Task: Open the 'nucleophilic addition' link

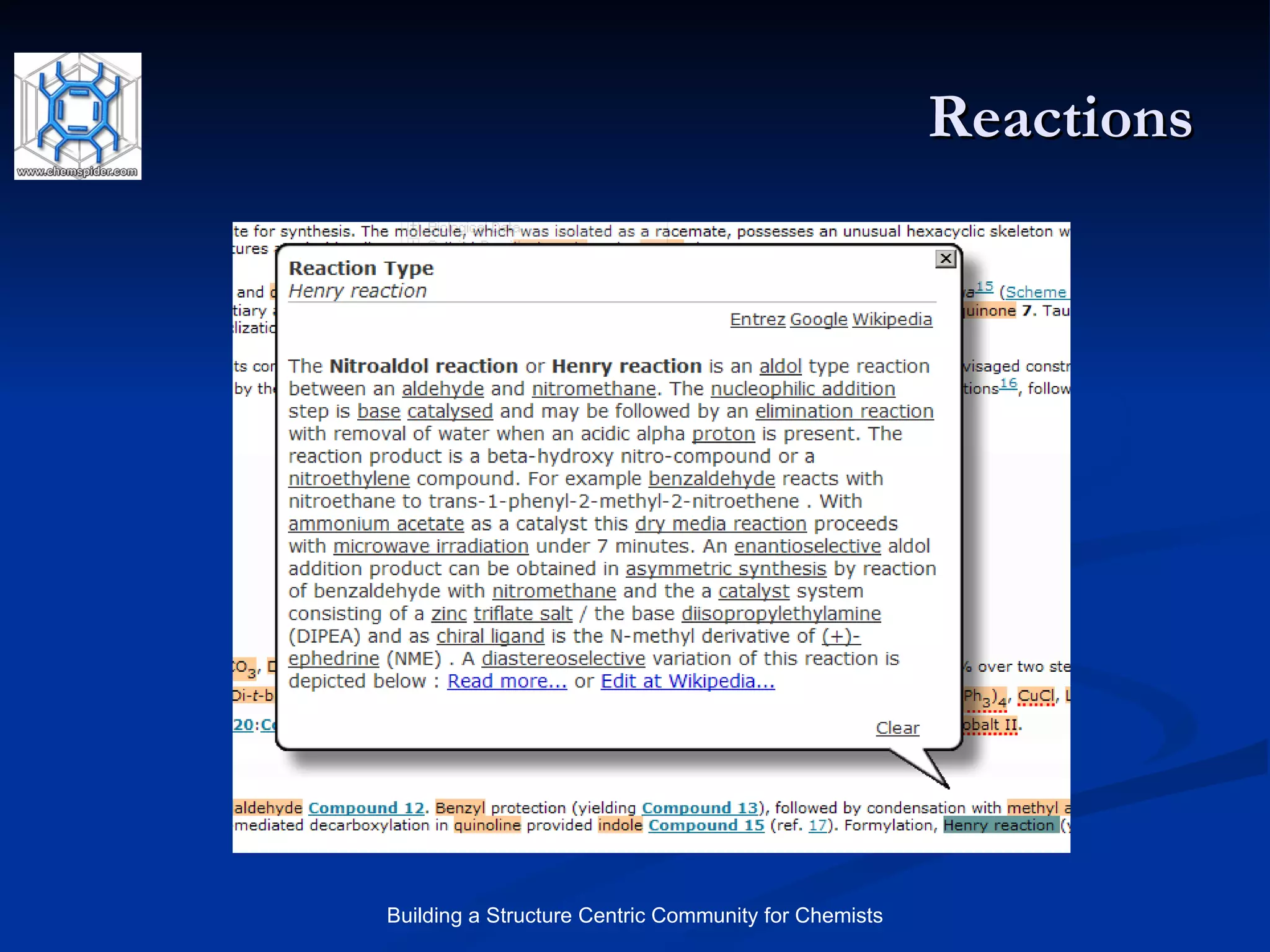Action: click(803, 389)
